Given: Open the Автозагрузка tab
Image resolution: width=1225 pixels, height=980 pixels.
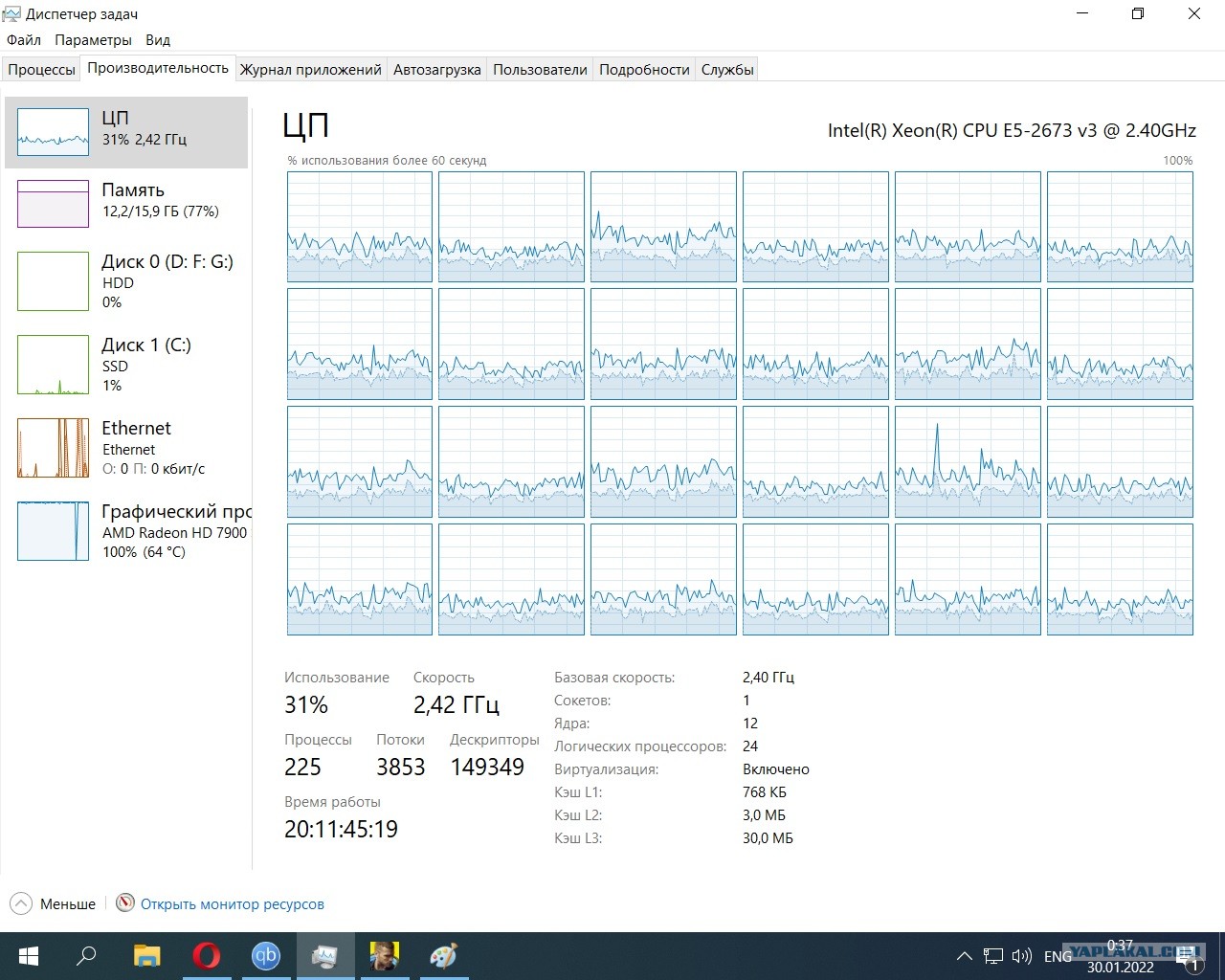Looking at the screenshot, I should [437, 70].
